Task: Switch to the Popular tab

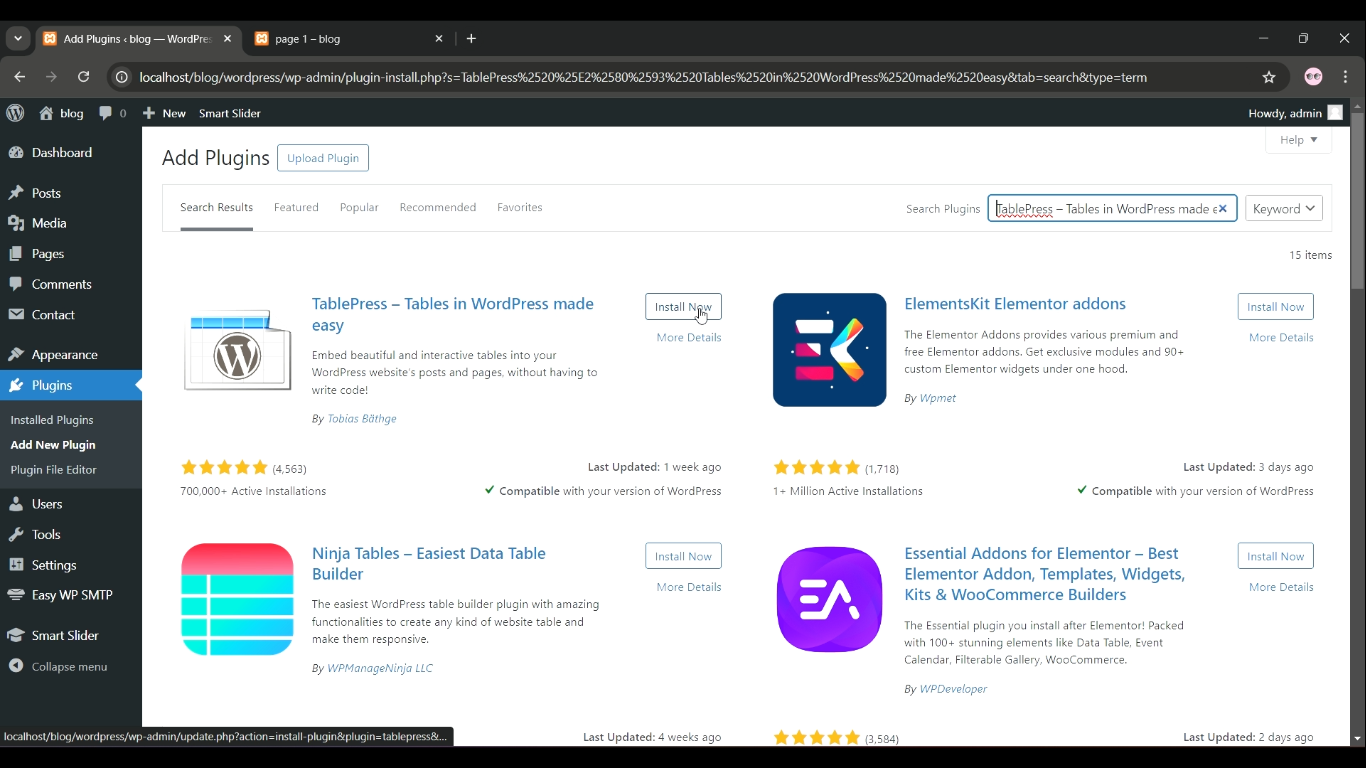Action: (x=359, y=207)
